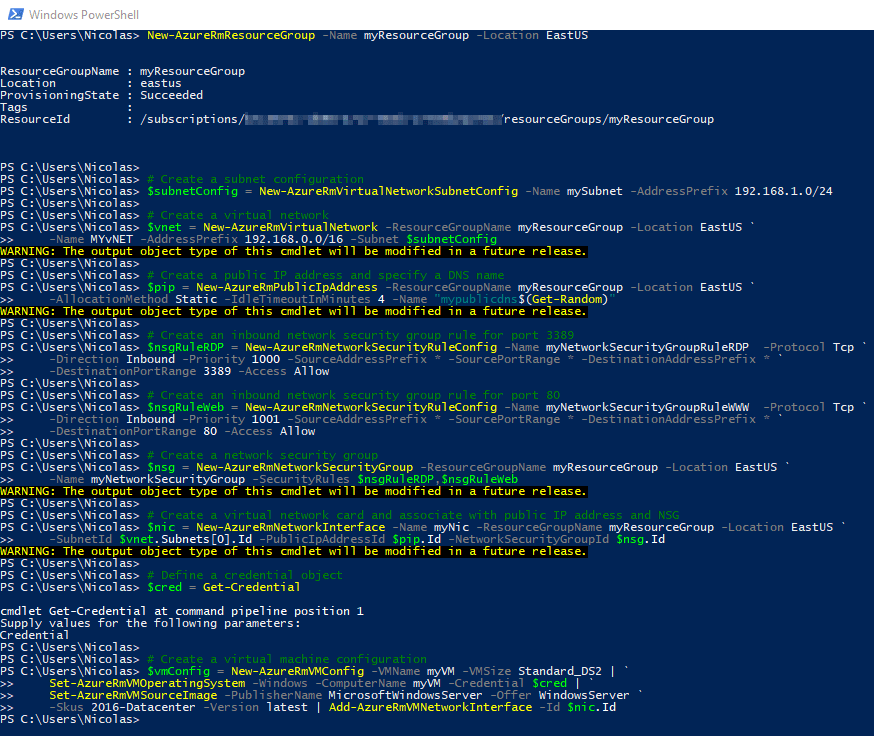This screenshot has width=874, height=736.
Task: Click the "mySubnet" name value
Action: [595, 191]
